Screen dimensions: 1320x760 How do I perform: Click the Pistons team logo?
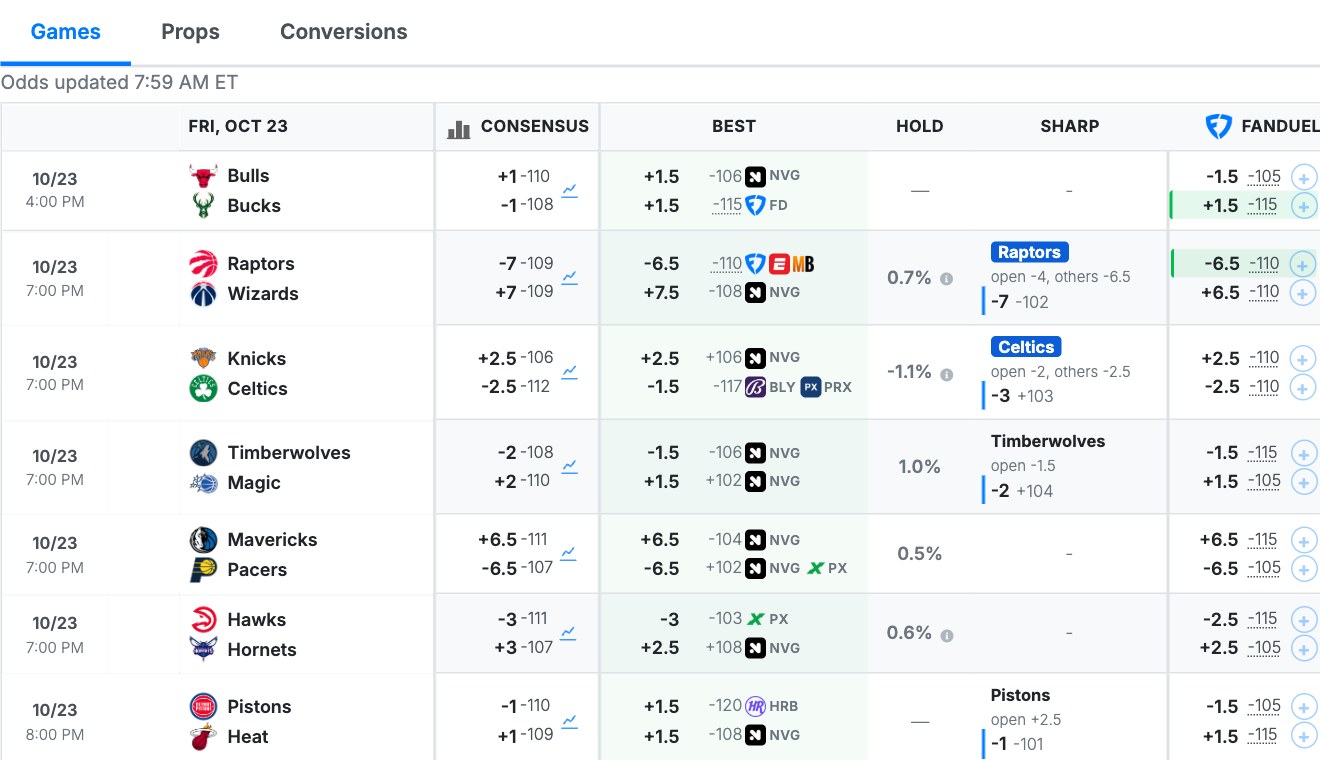[203, 707]
